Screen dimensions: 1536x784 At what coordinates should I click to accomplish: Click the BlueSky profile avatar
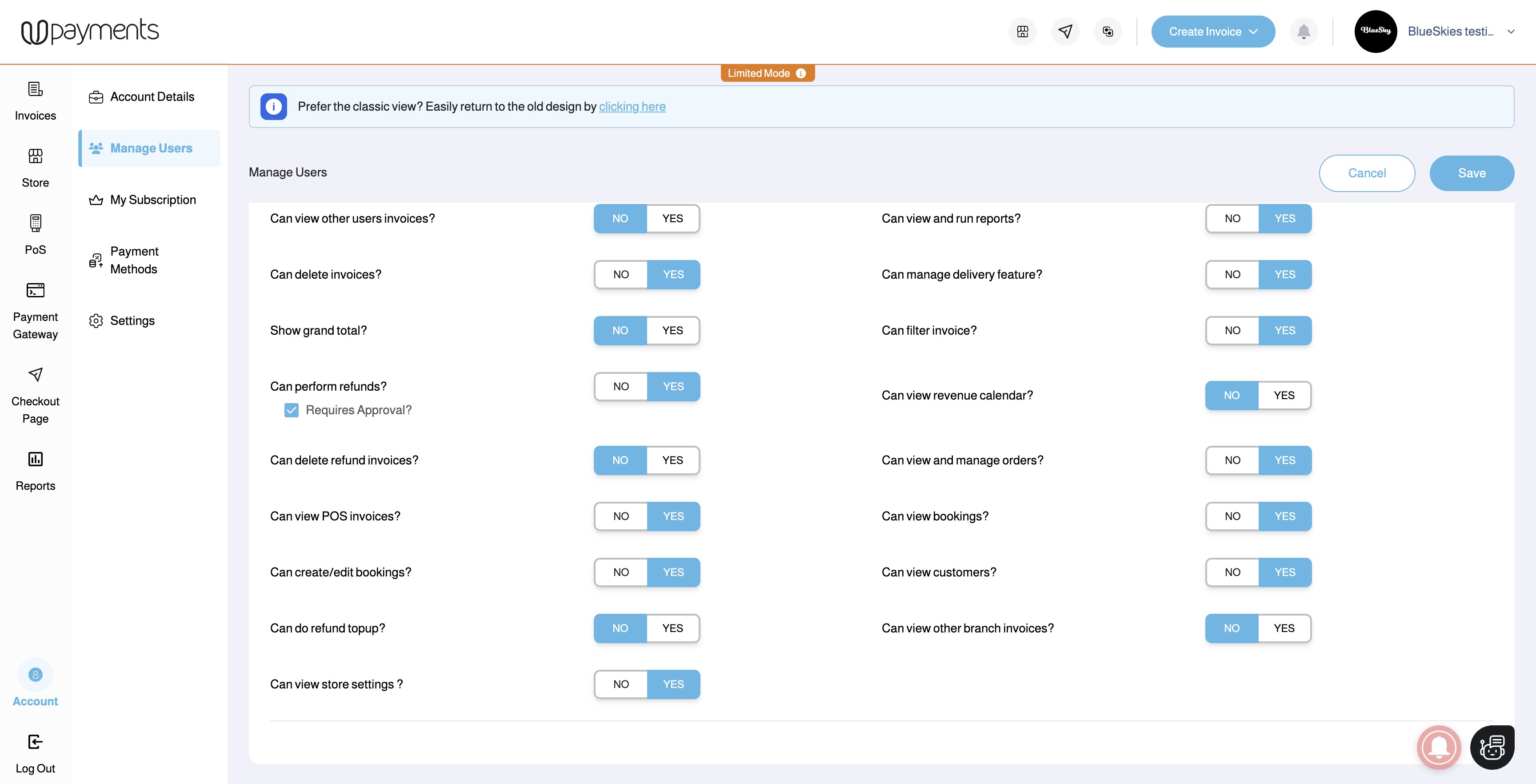pyautogui.click(x=1376, y=32)
